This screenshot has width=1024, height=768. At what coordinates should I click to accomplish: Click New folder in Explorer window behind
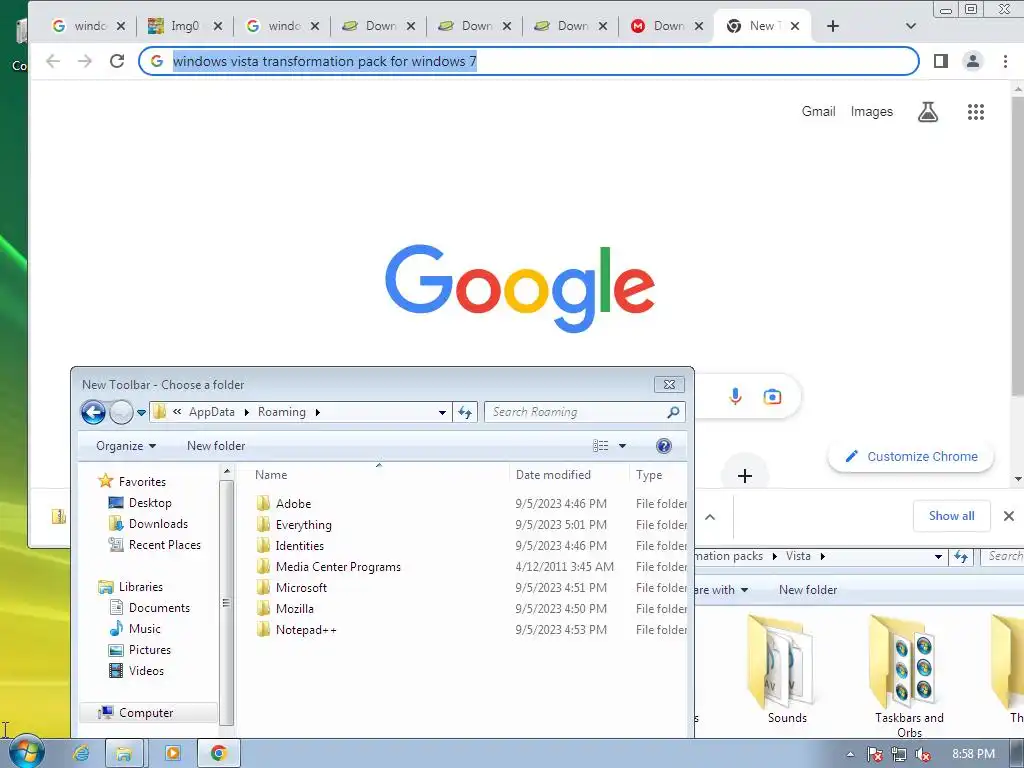pyautogui.click(x=808, y=590)
